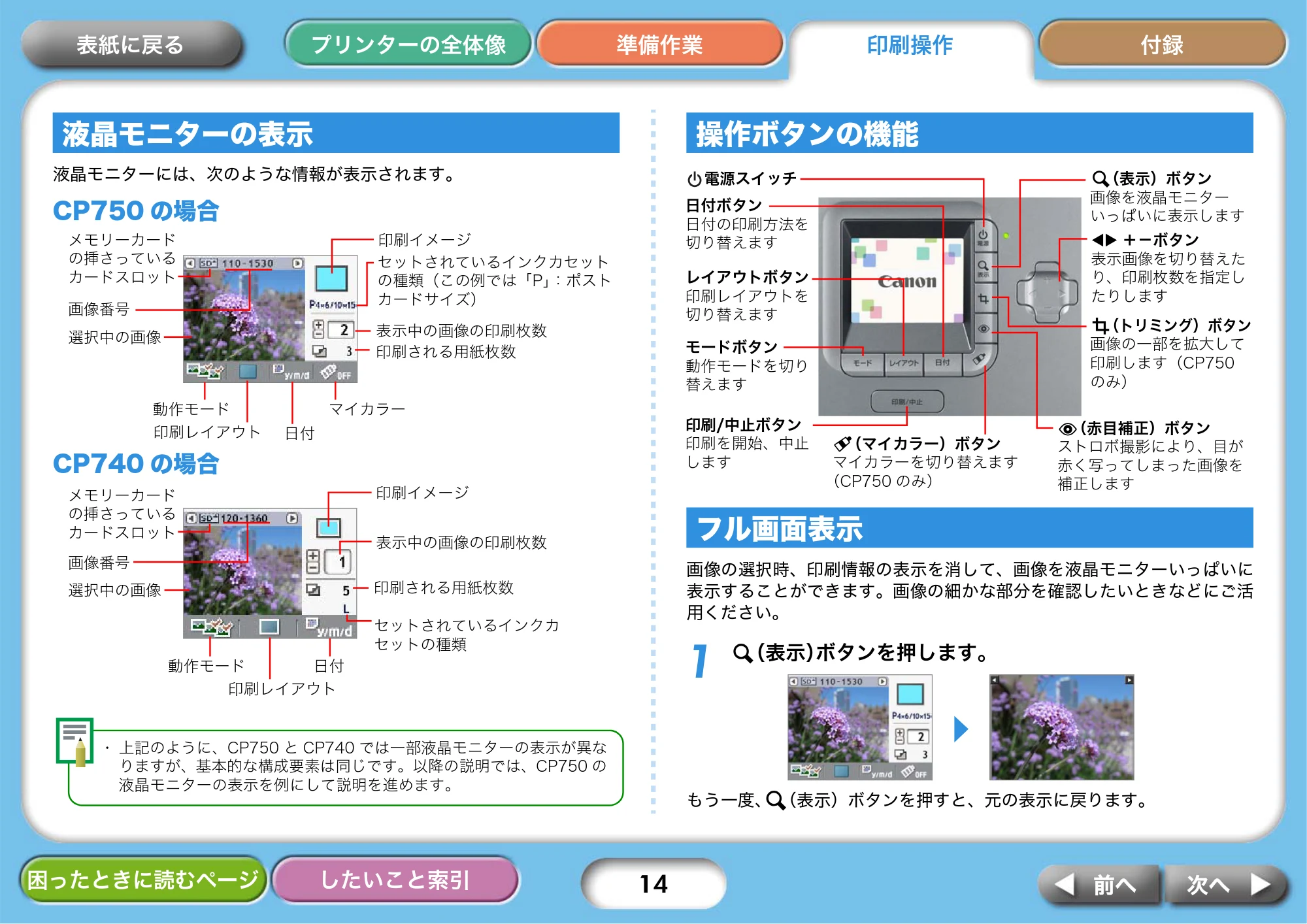Click the (赤目補正) ボタン label
This screenshot has width=1307, height=924.
pyautogui.click(x=1134, y=428)
